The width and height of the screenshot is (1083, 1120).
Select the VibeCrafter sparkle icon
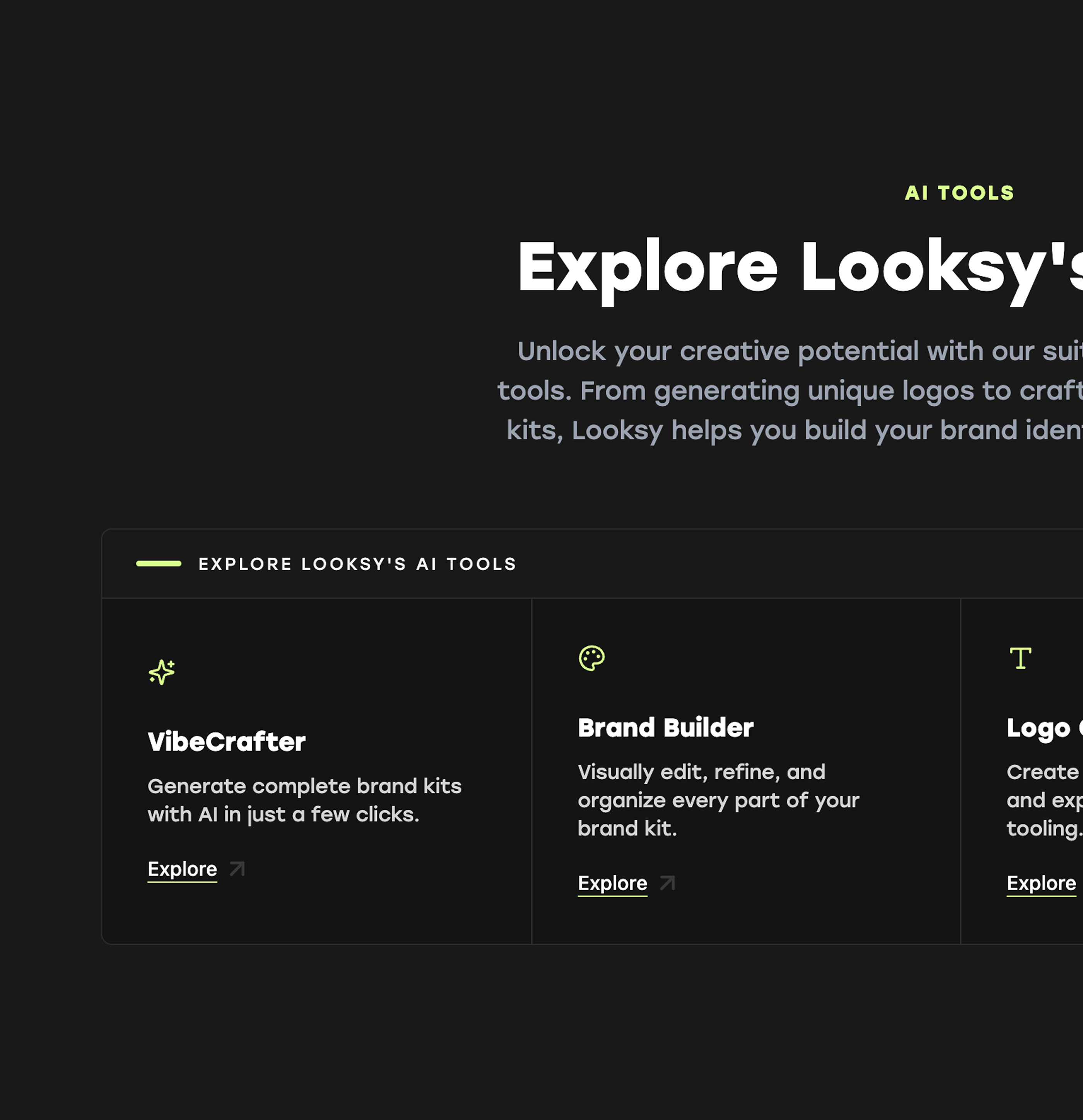162,672
